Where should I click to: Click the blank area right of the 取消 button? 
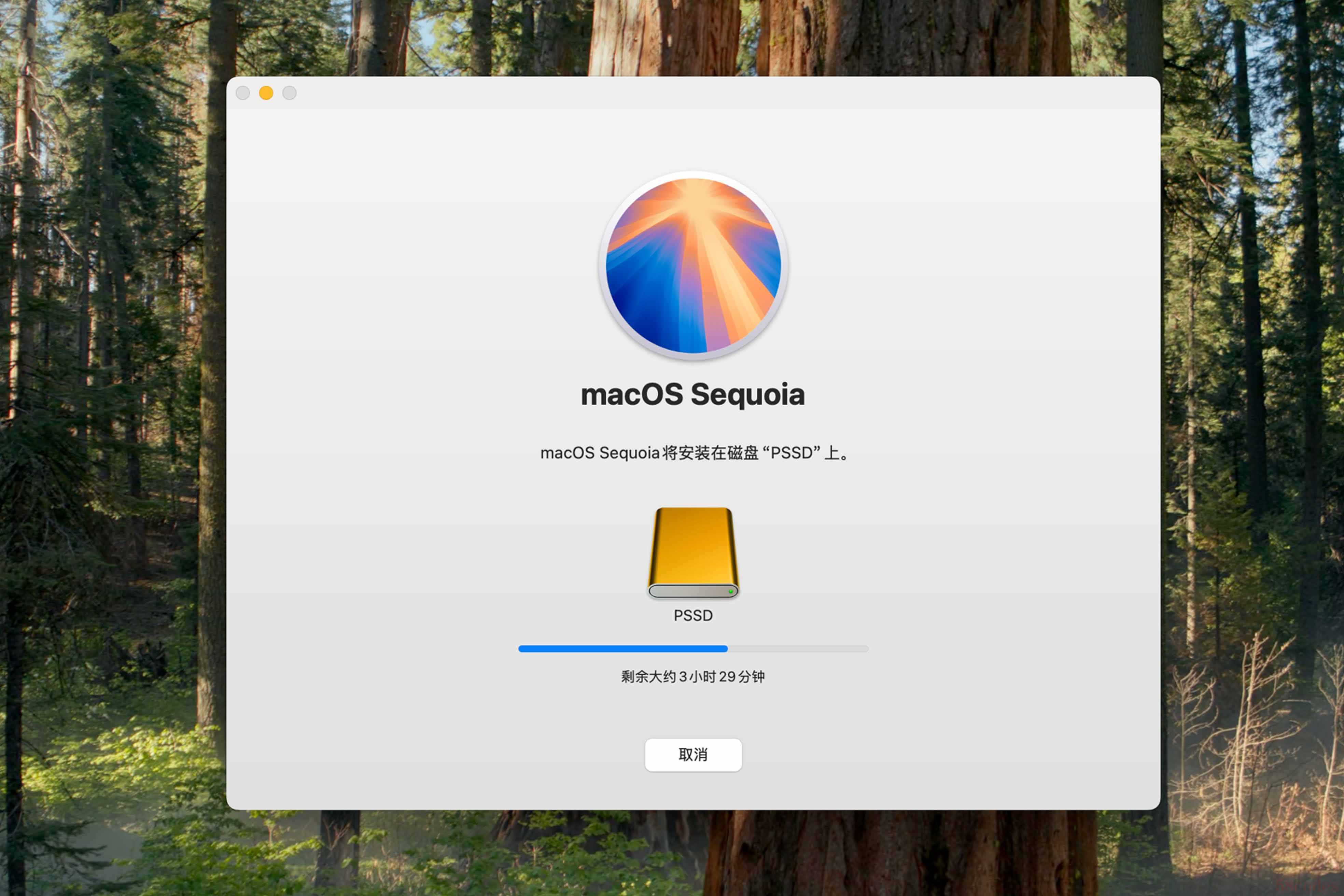click(943, 755)
